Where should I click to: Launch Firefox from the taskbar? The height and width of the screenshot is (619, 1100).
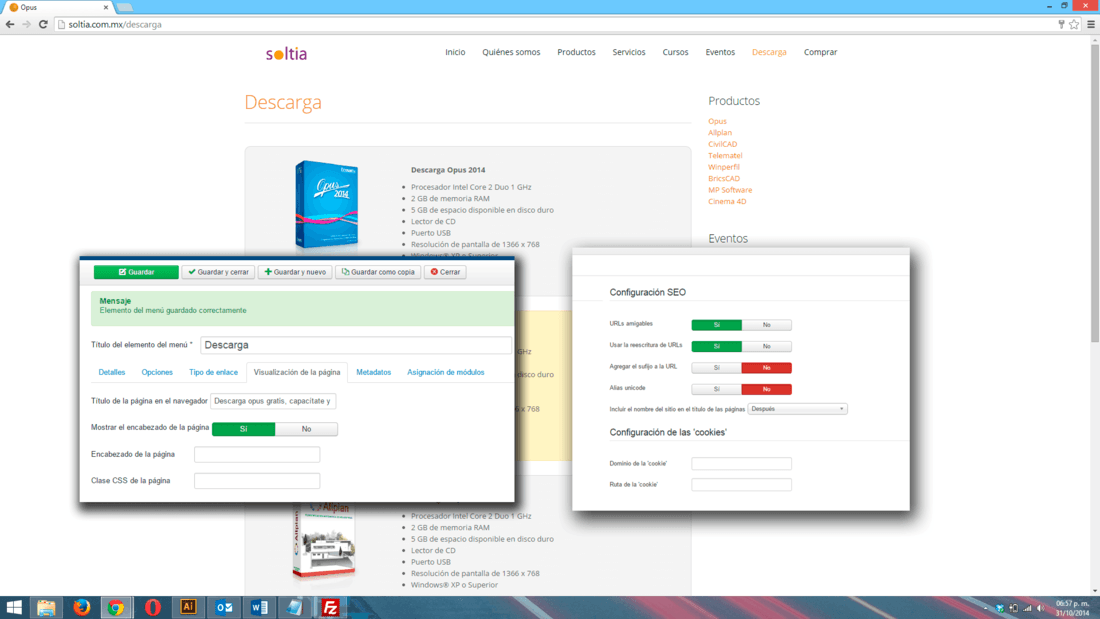point(81,608)
